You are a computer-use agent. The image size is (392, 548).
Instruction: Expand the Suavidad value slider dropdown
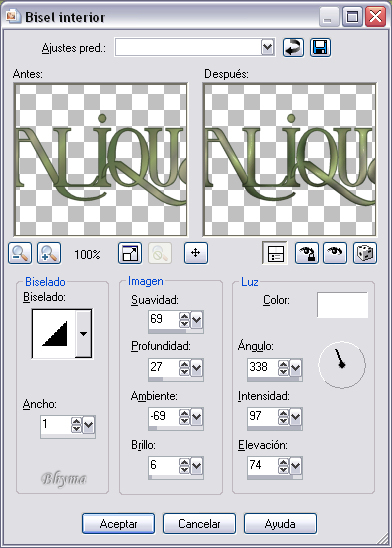click(197, 319)
